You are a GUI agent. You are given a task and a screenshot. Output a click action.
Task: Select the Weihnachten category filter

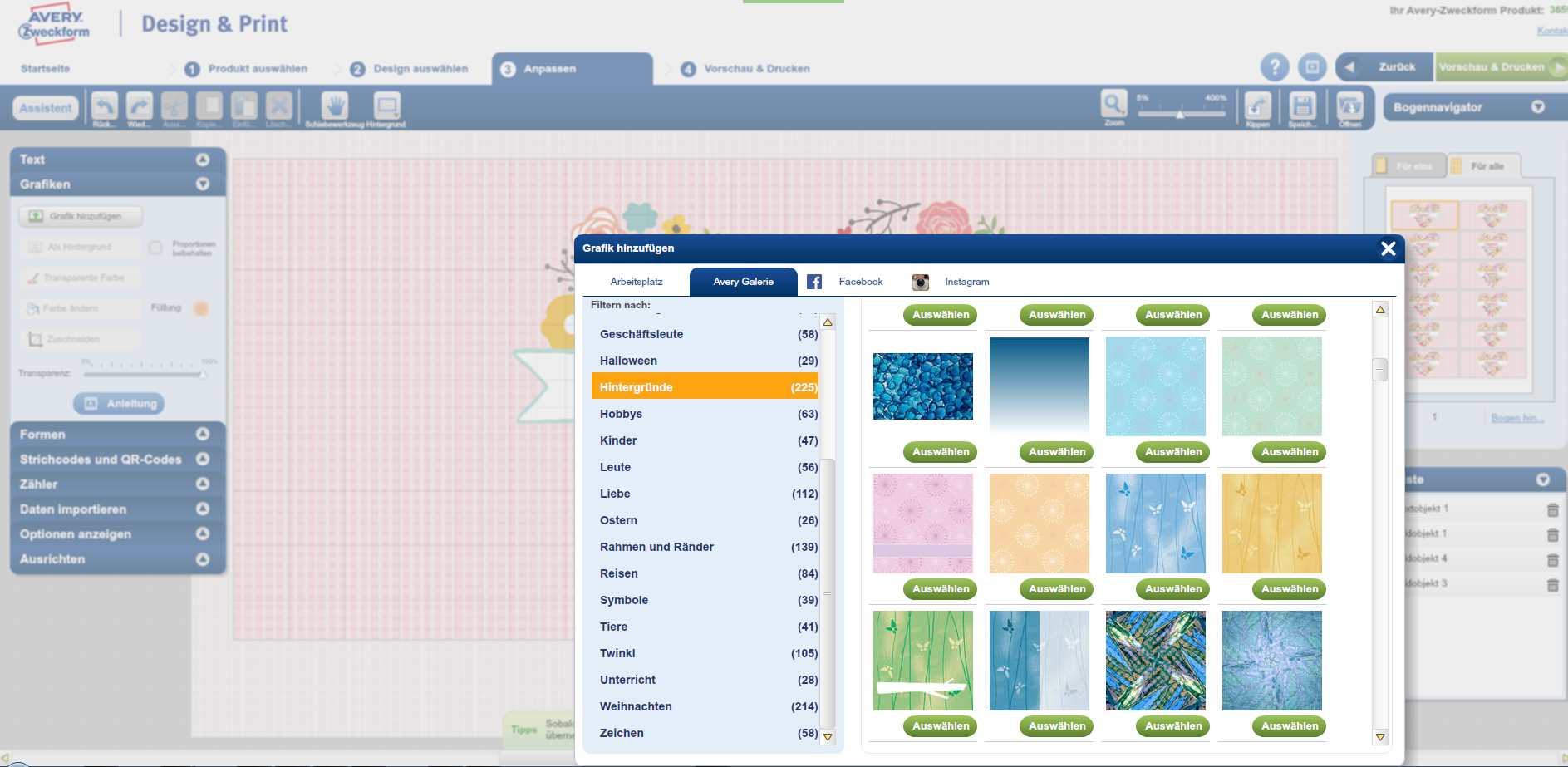pos(636,706)
